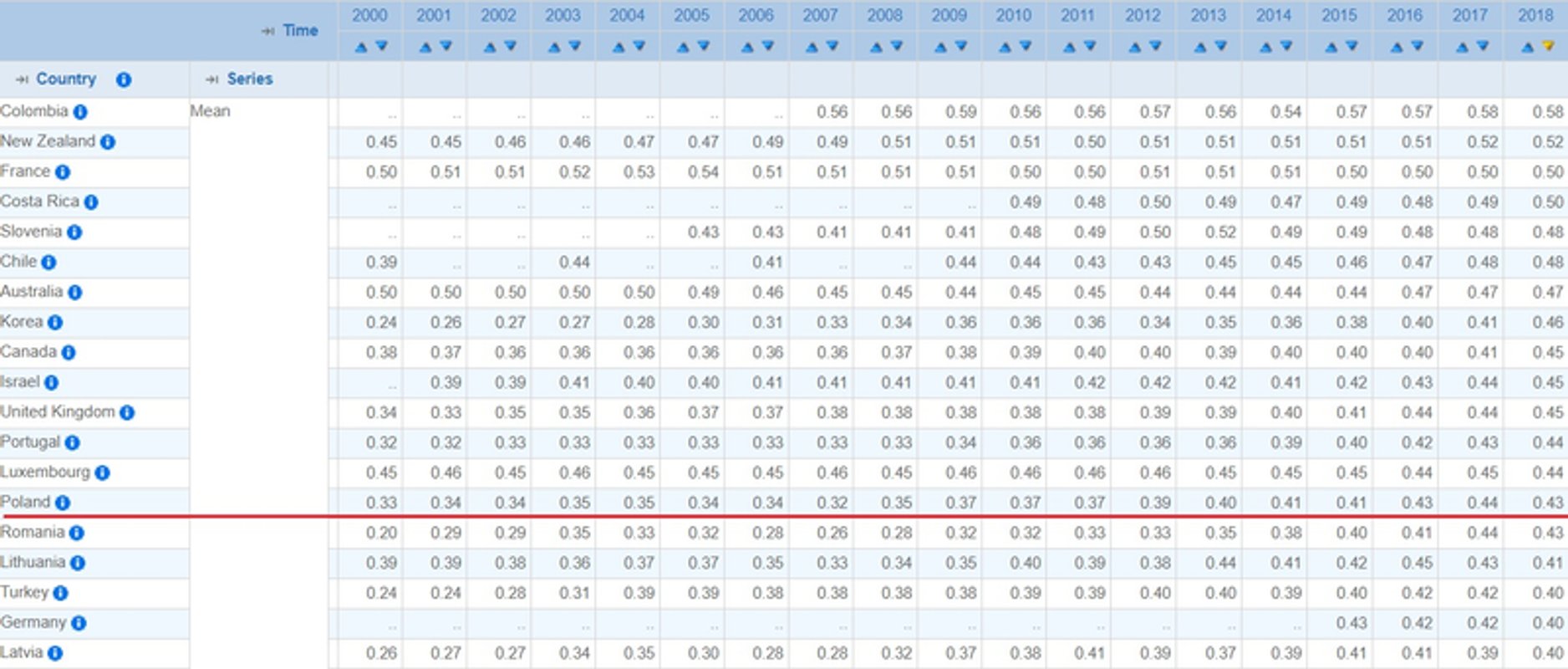The image size is (1568, 669).
Task: Select the 2000 year header
Action: [369, 15]
